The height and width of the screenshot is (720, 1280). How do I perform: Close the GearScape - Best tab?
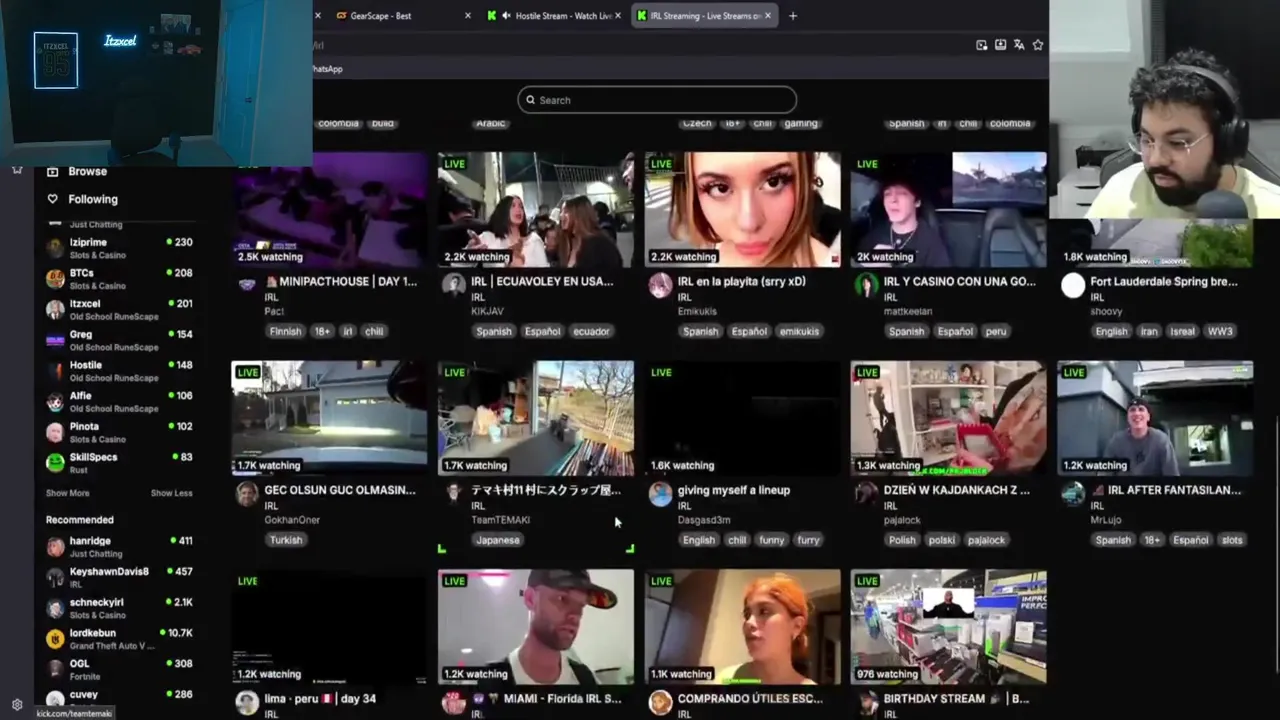pos(467,16)
